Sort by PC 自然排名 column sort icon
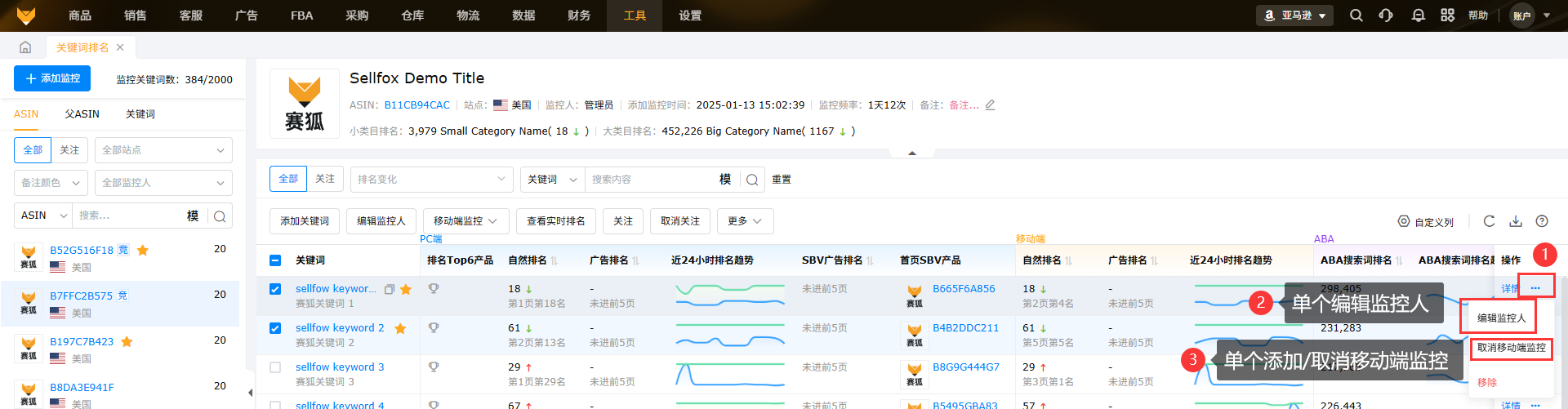Image resolution: width=1568 pixels, height=409 pixels. click(555, 260)
